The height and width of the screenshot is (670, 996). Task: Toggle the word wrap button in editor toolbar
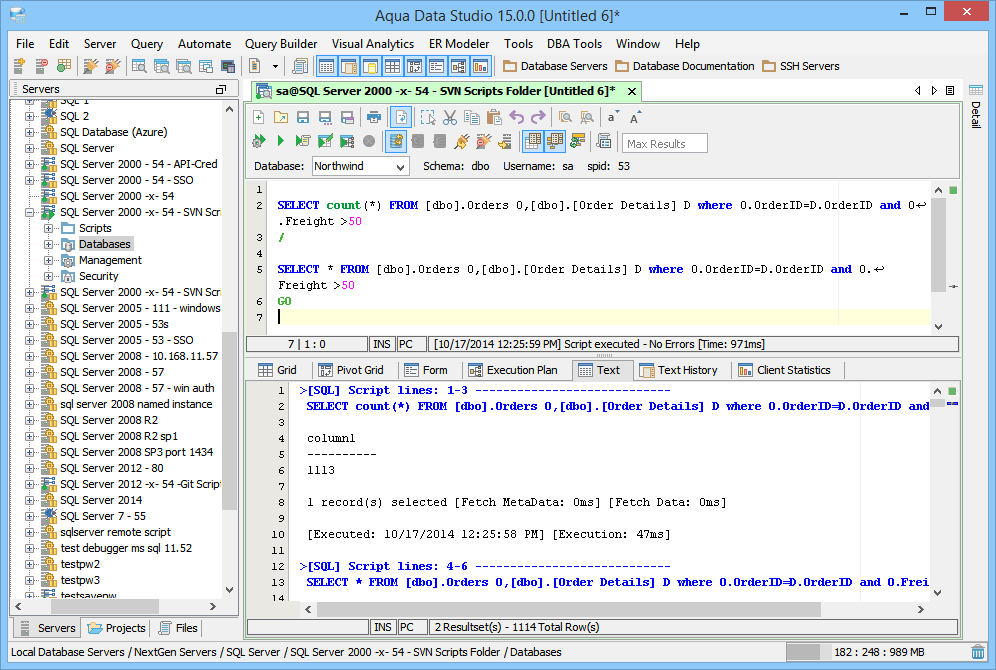[x=400, y=117]
